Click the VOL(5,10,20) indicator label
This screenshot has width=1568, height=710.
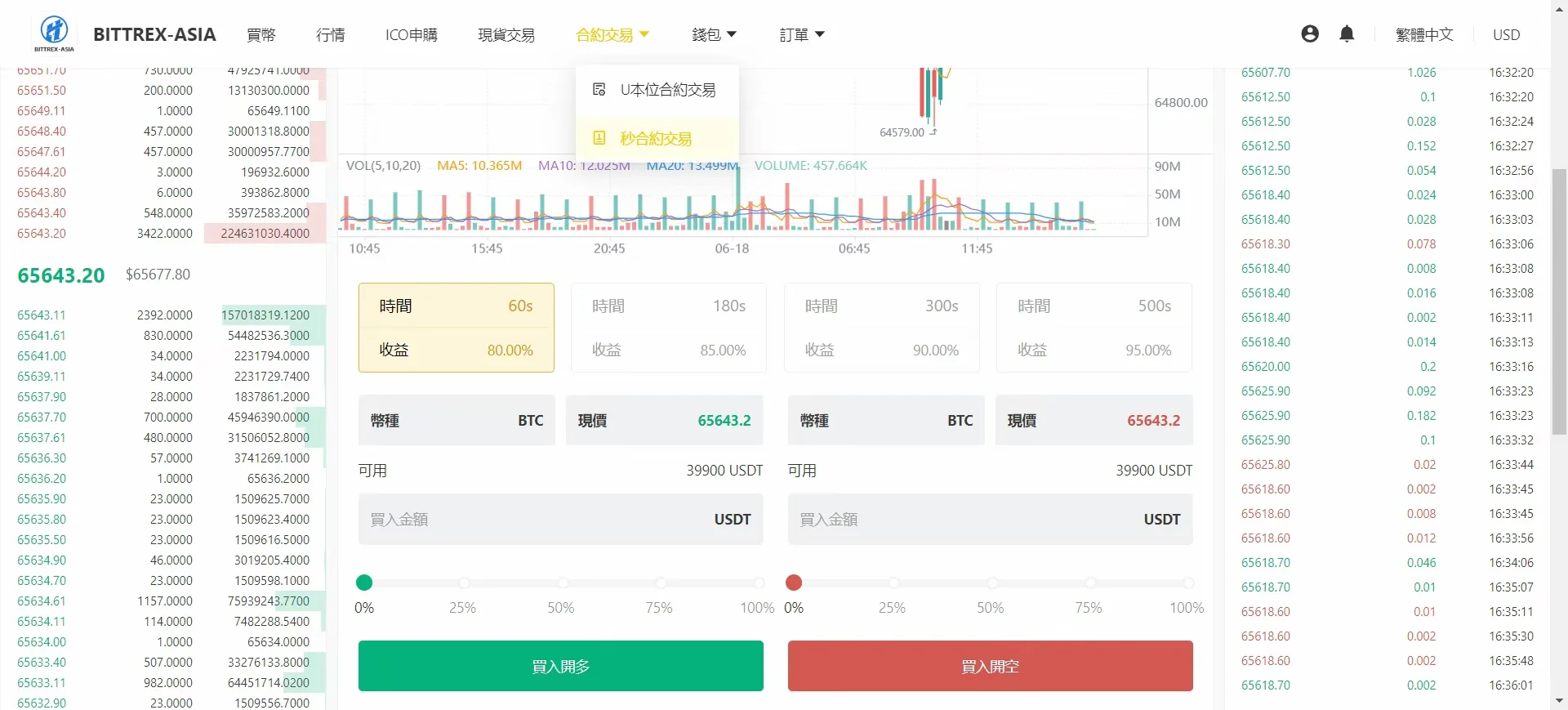(x=383, y=165)
